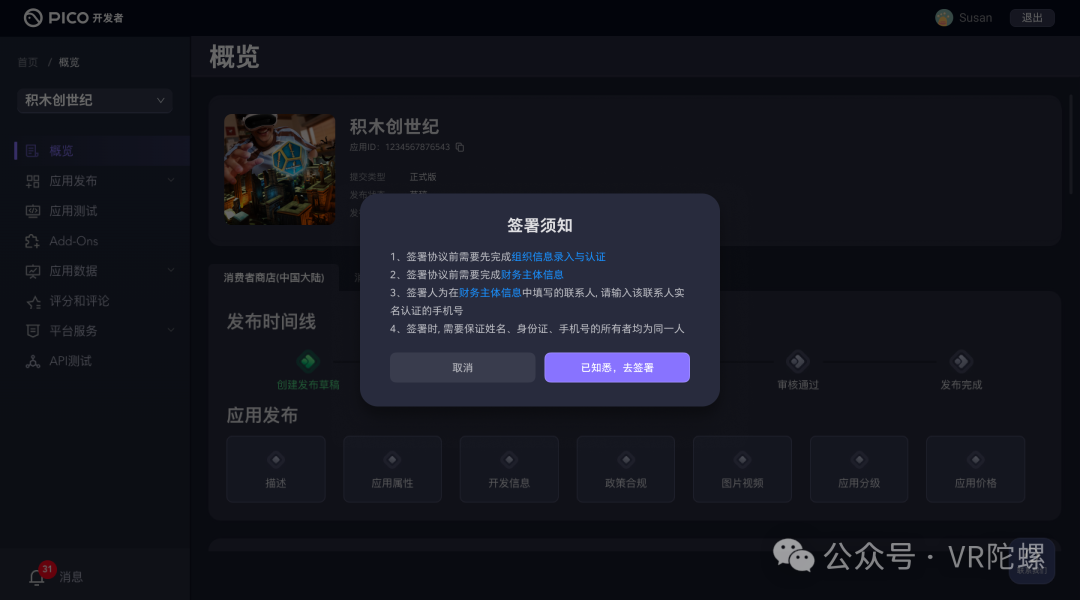1080x600 pixels.
Task: Open the API测试 sidebar icon
Action: coord(32,361)
